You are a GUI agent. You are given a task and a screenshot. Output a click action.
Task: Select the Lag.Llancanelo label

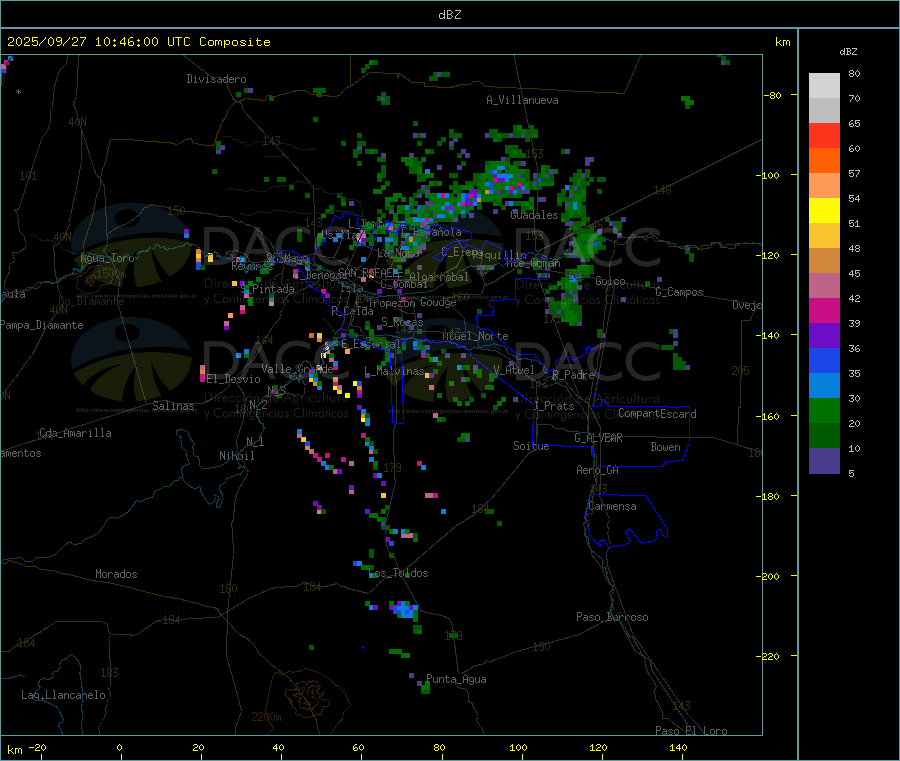click(64, 695)
